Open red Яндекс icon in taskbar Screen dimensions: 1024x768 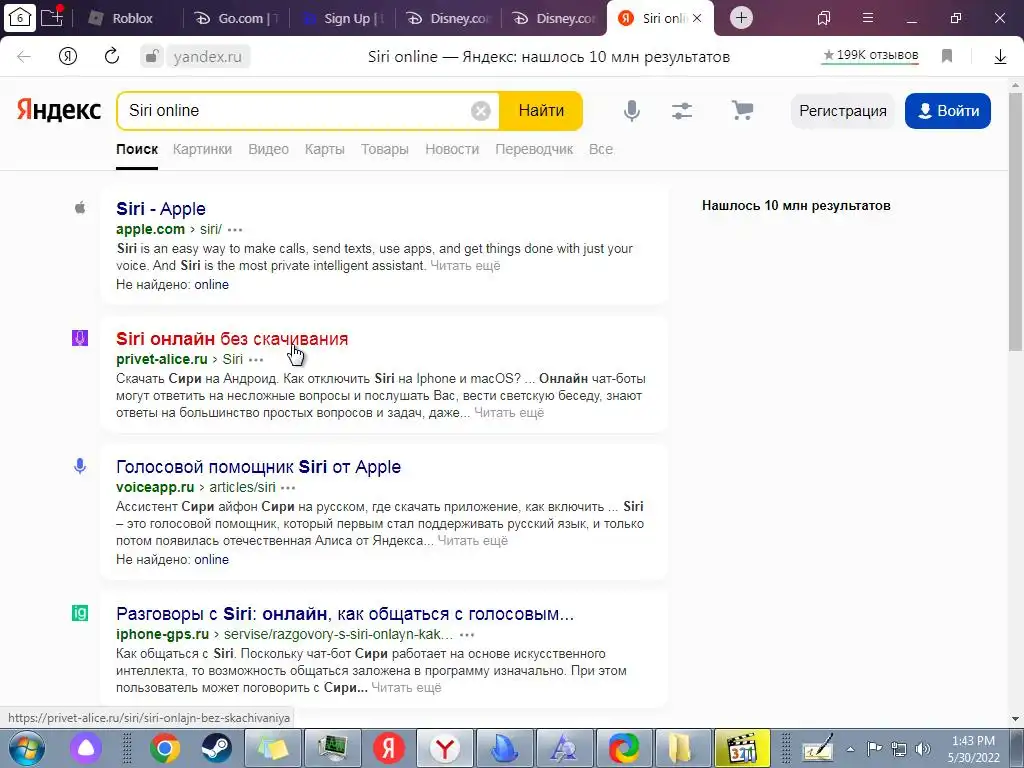(389, 748)
